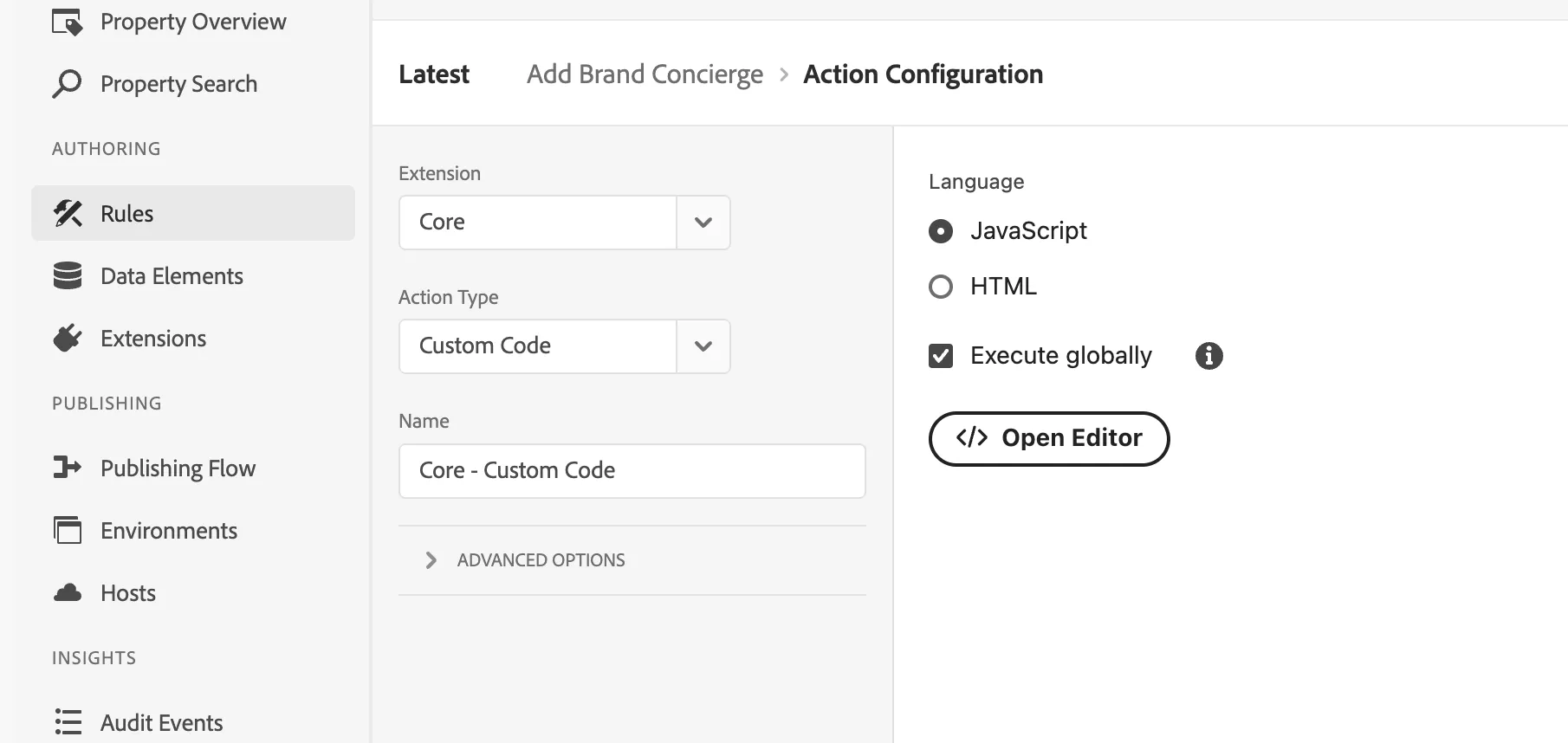Select the Rules sidebar item
Viewport: 1568px width, 743px height.
pos(193,213)
